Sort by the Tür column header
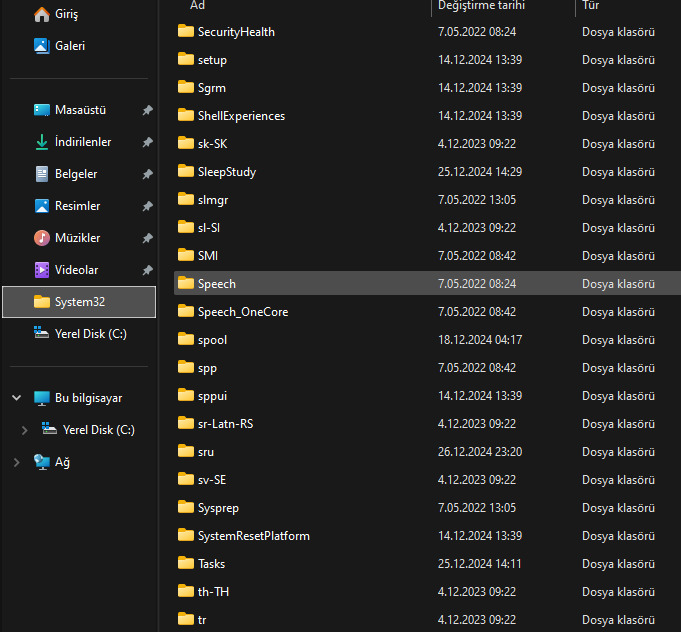 click(x=591, y=5)
